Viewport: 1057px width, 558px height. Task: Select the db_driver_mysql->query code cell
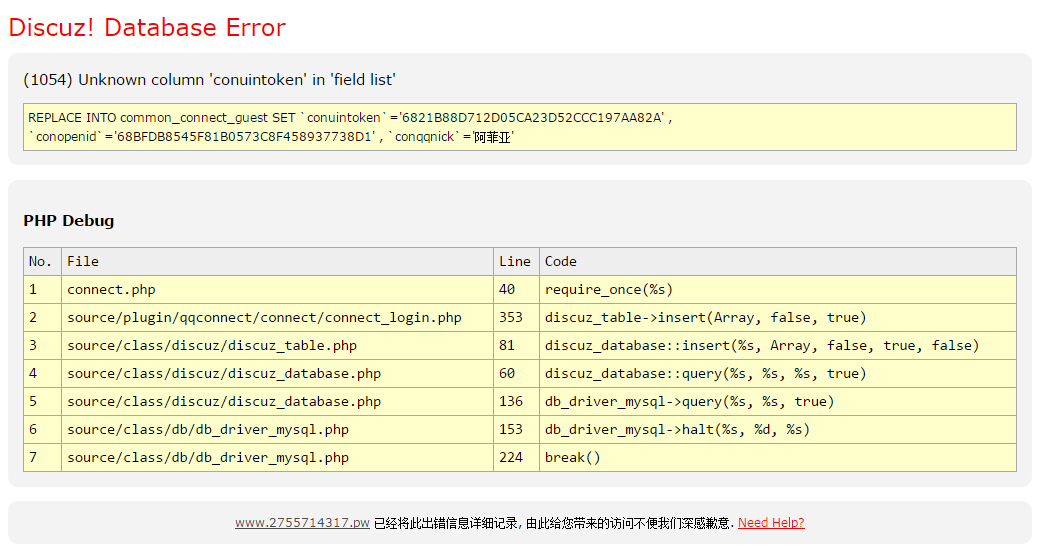[778, 402]
